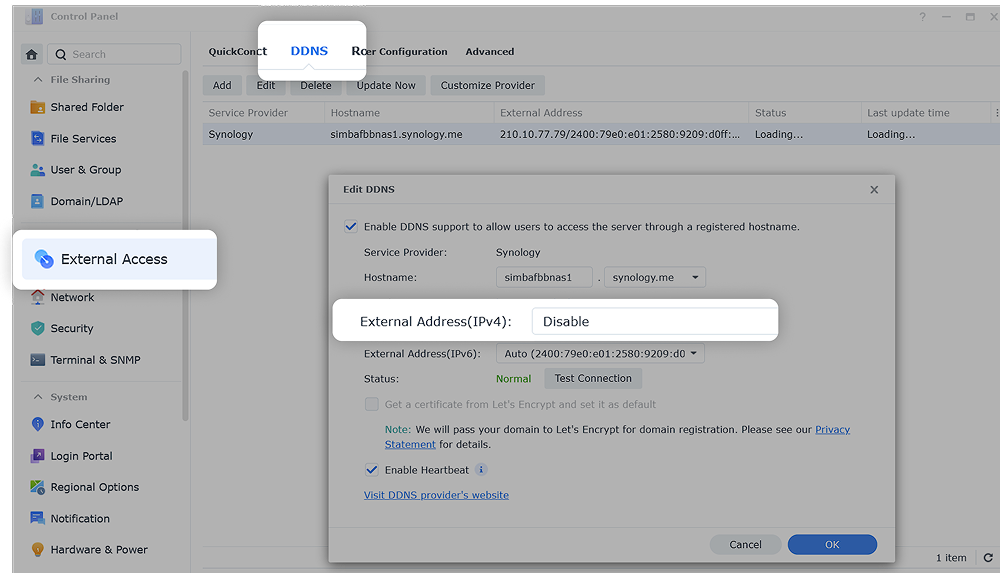Collapse the File Sharing section

(38, 80)
